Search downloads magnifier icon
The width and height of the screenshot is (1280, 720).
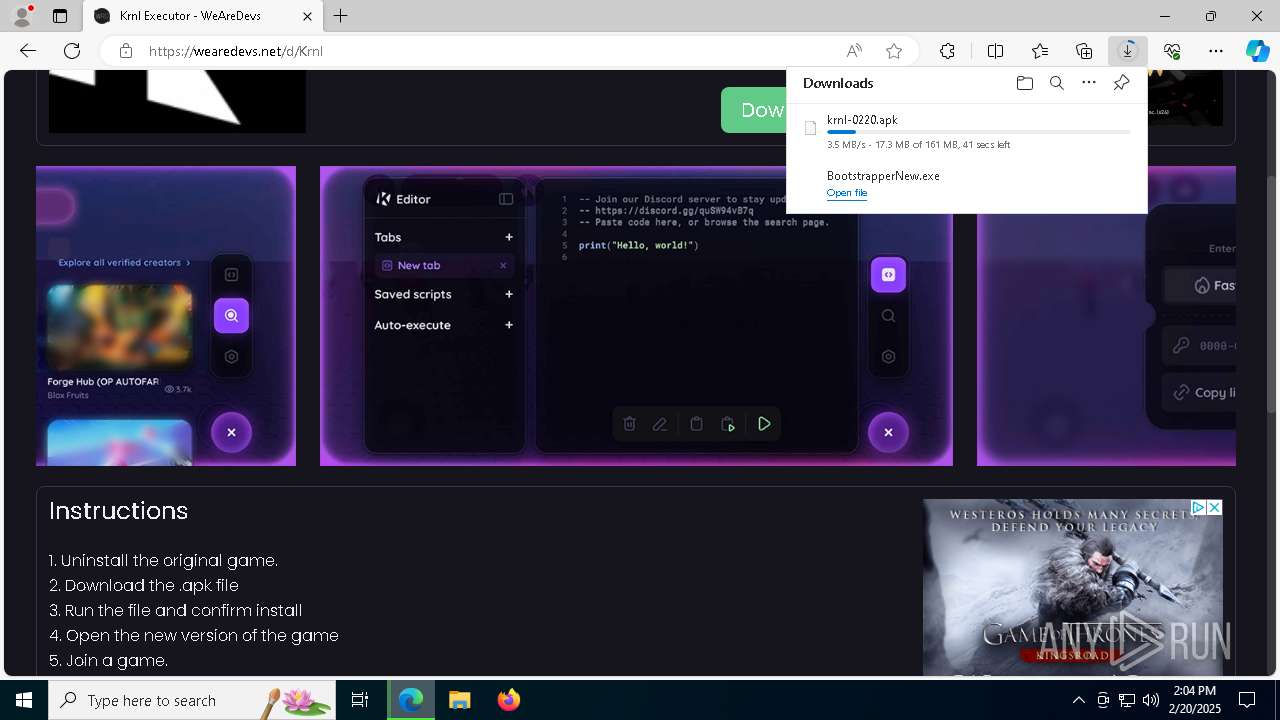pos(1056,83)
